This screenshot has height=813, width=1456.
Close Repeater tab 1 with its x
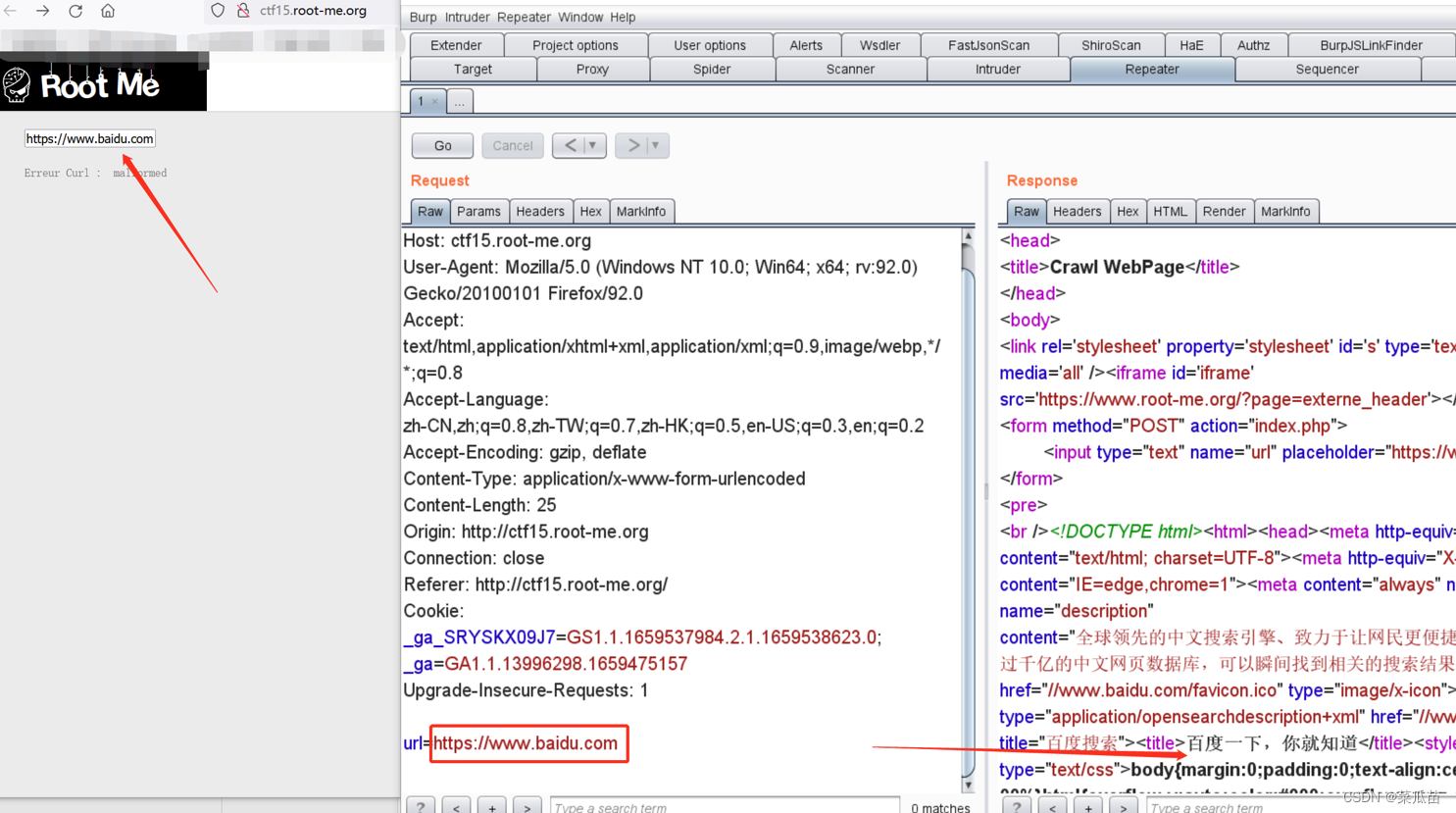coord(435,101)
